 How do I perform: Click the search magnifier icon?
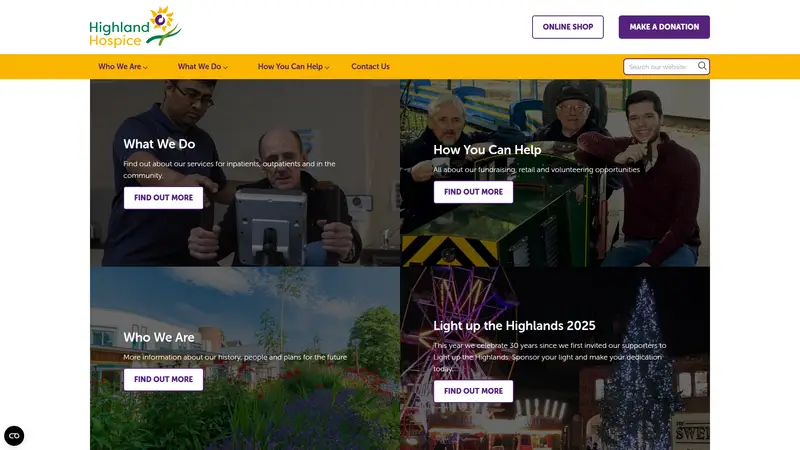click(702, 66)
